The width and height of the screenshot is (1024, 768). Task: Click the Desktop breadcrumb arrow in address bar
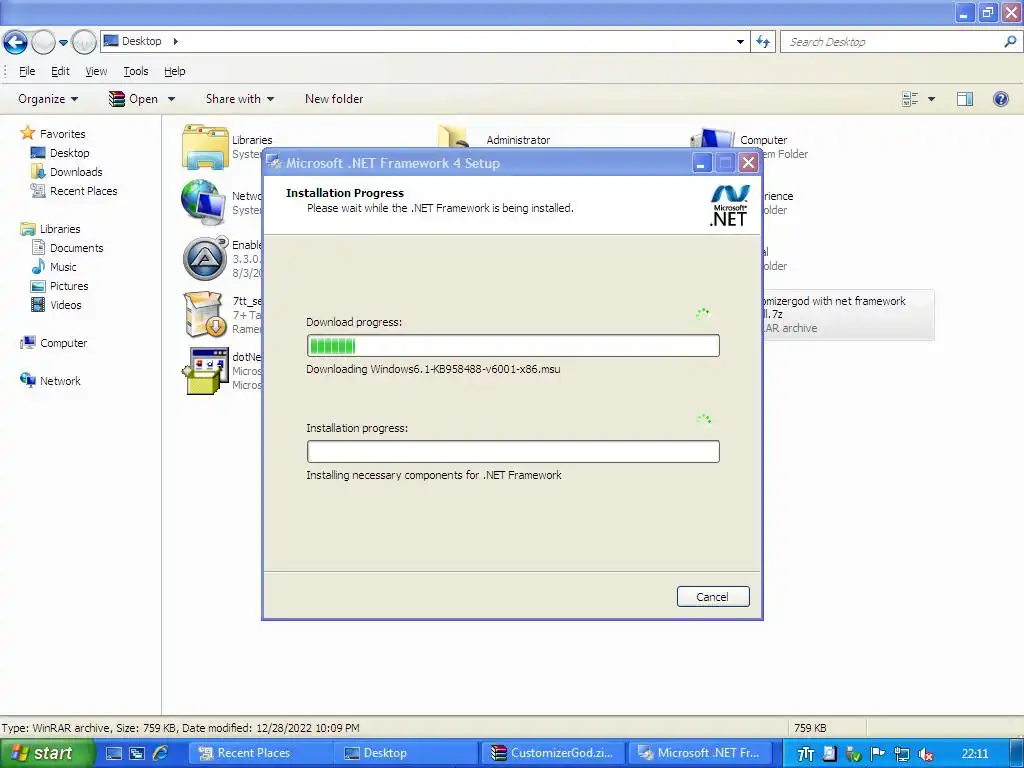176,41
